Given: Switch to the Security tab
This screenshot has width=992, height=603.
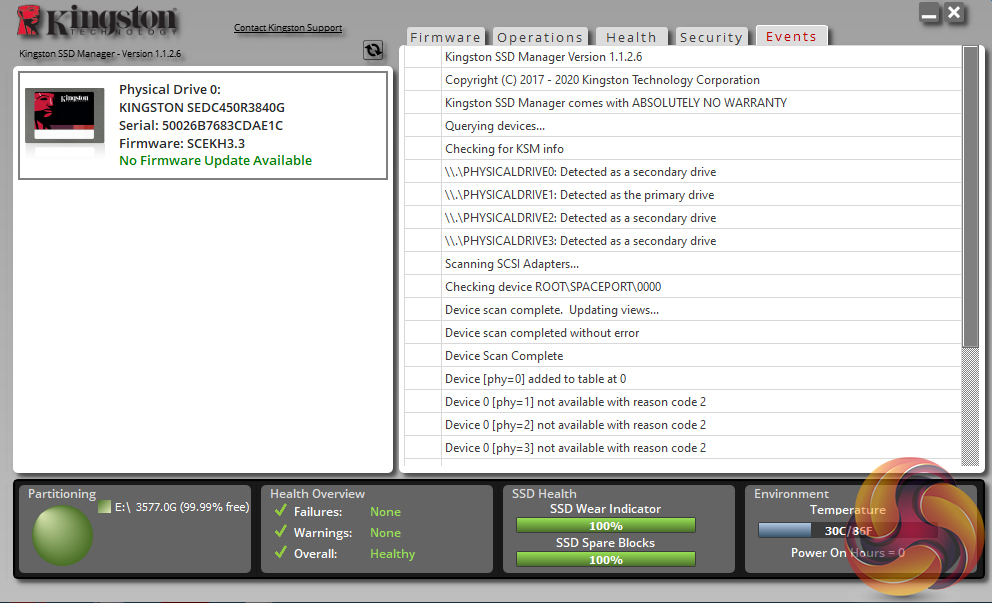Looking at the screenshot, I should point(711,37).
